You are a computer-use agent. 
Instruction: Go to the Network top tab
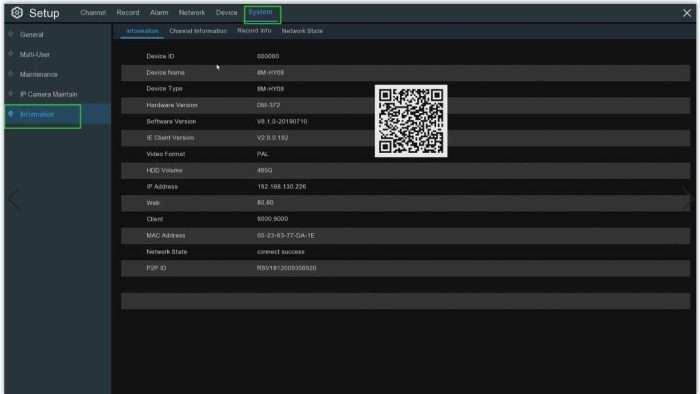[x=192, y=12]
